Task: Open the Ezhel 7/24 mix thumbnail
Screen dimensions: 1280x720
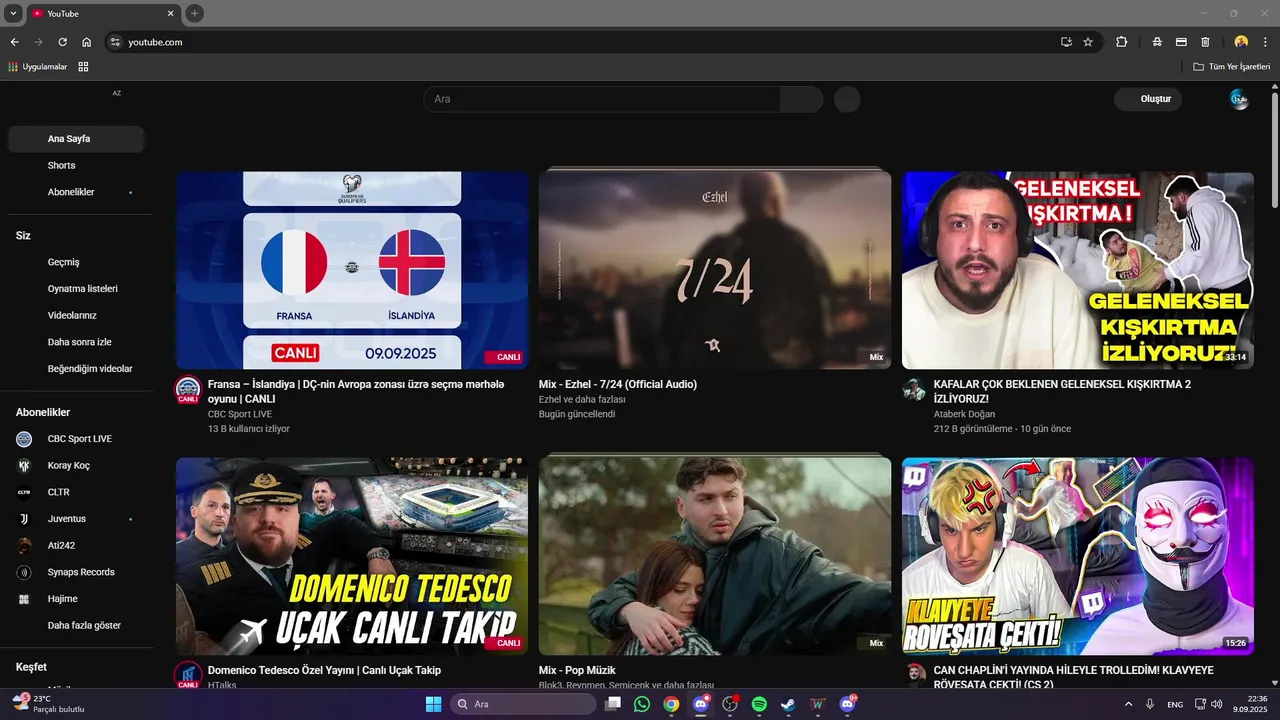Action: point(715,270)
